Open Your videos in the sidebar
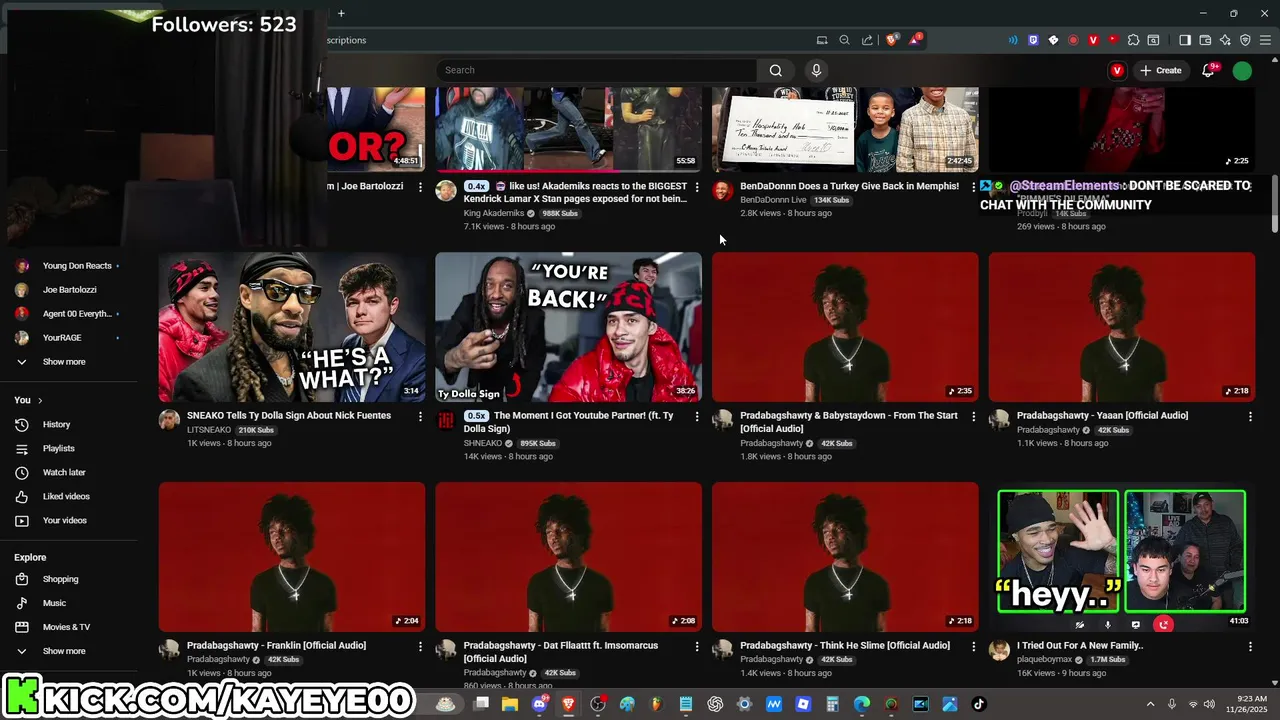The image size is (1280, 720). (x=64, y=520)
